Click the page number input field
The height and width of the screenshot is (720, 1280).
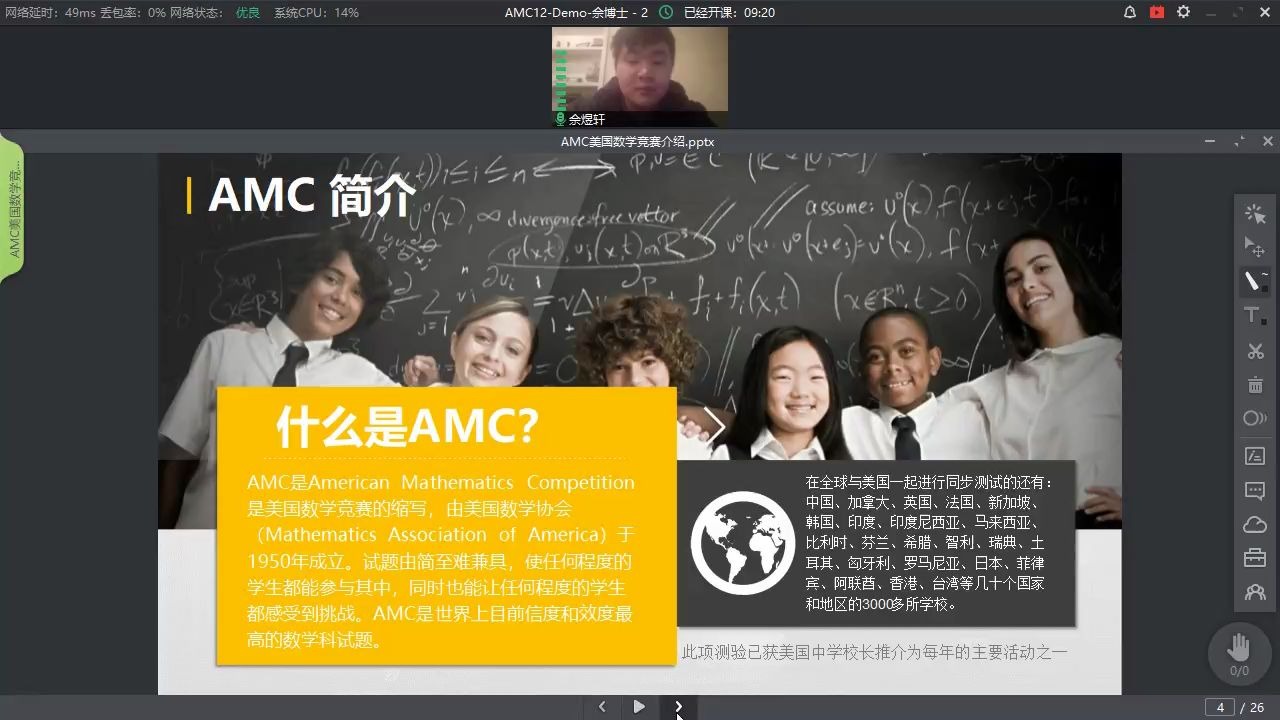pyautogui.click(x=1219, y=708)
